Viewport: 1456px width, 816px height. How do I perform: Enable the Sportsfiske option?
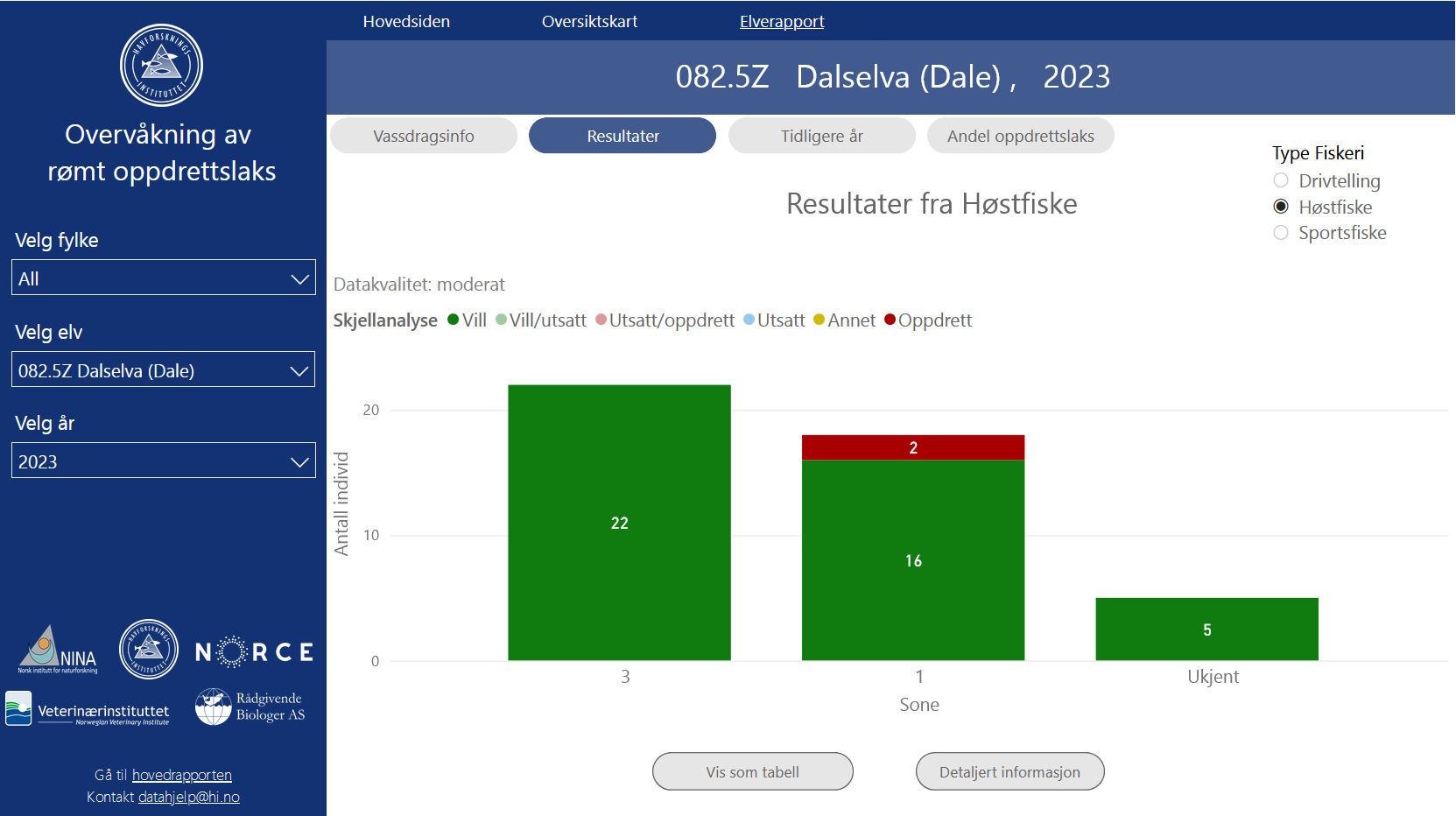(x=1281, y=233)
